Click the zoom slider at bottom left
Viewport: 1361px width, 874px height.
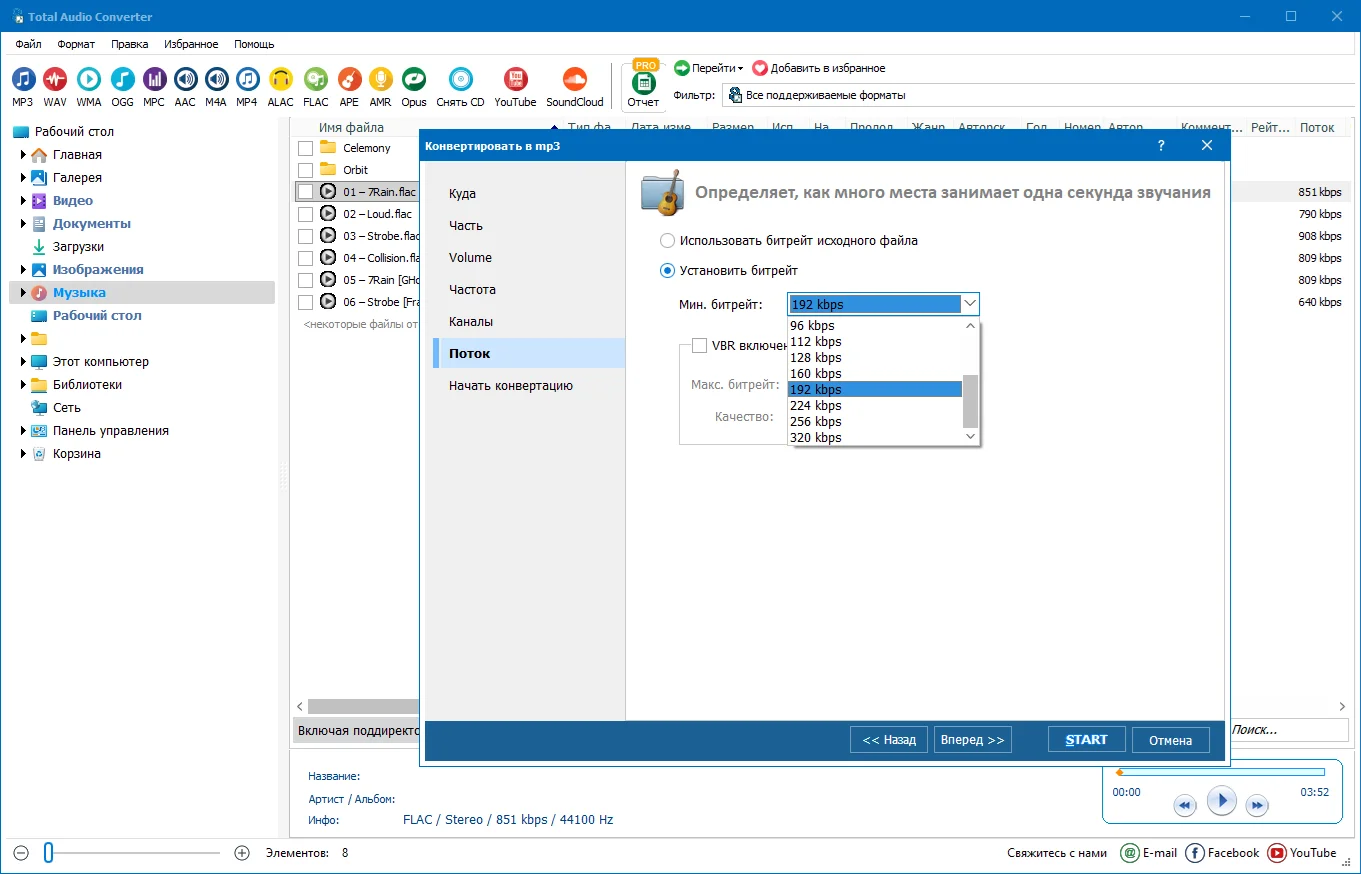[48, 853]
